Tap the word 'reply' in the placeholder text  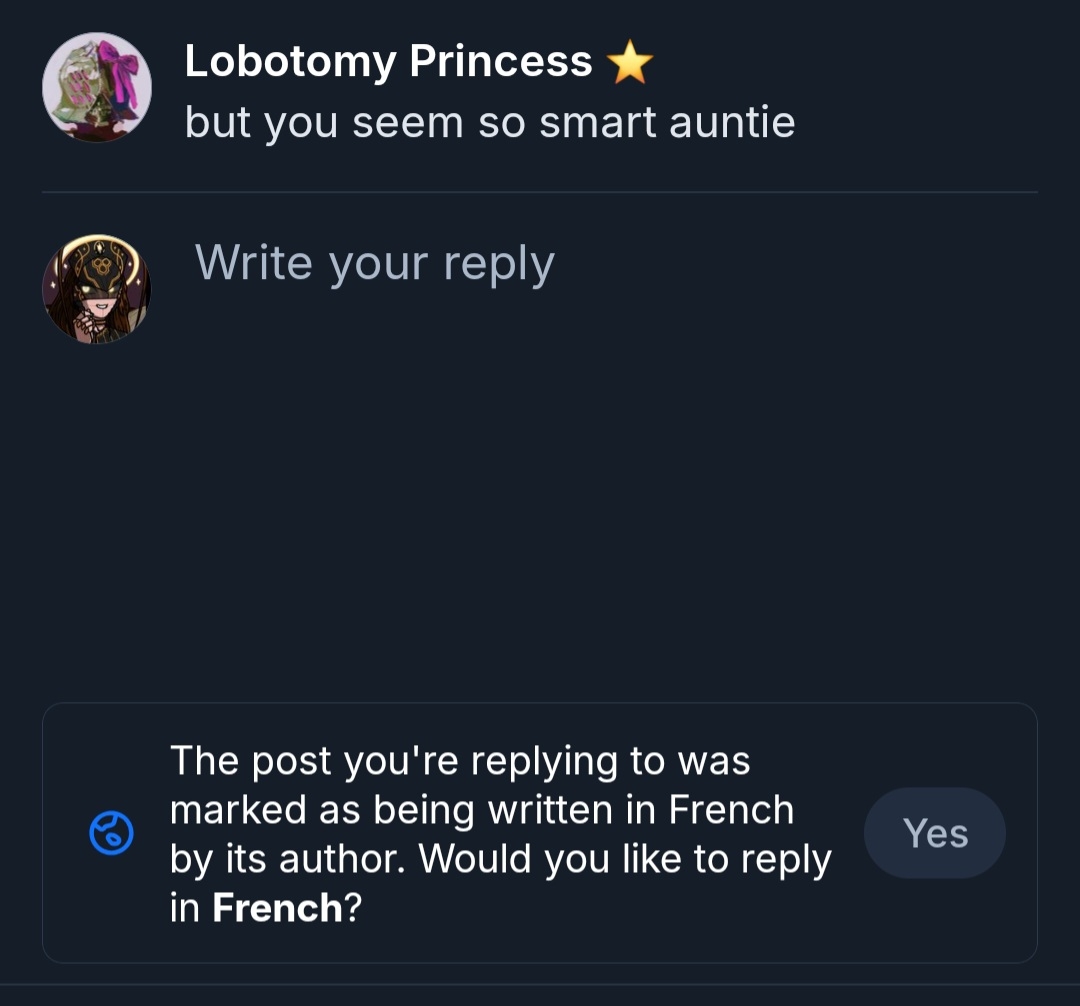pos(498,265)
